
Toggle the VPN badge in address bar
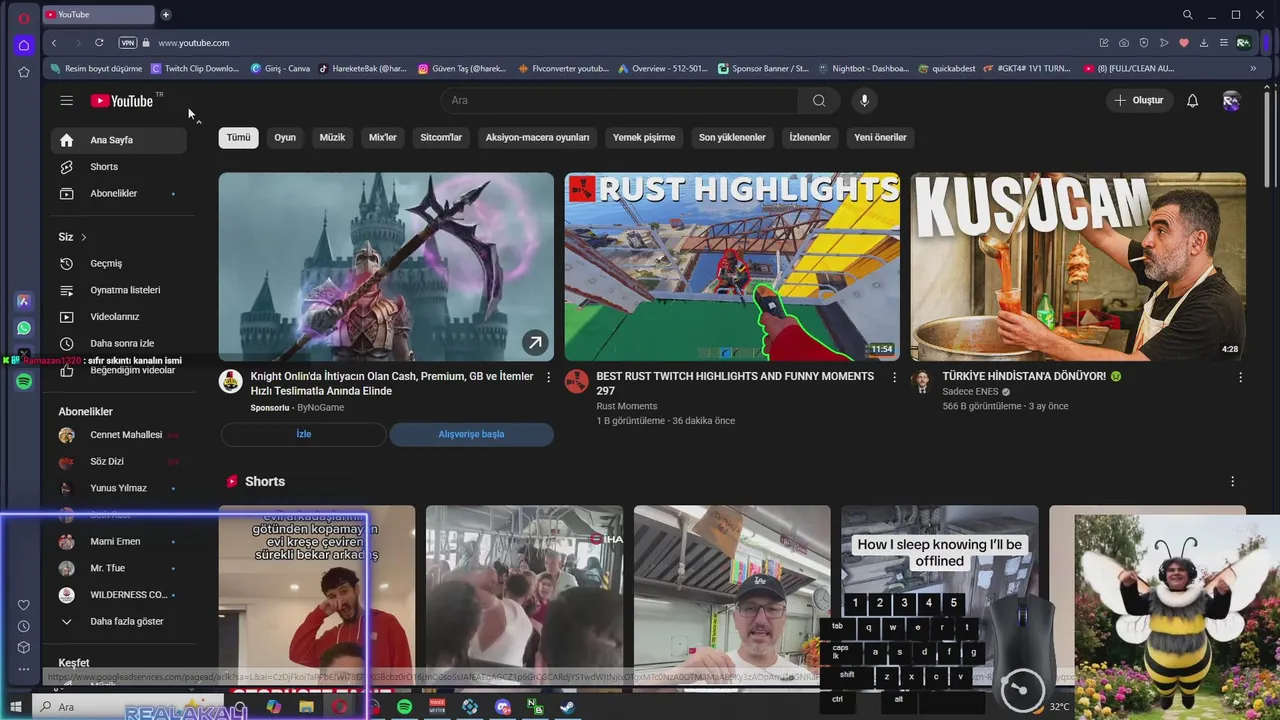click(128, 43)
